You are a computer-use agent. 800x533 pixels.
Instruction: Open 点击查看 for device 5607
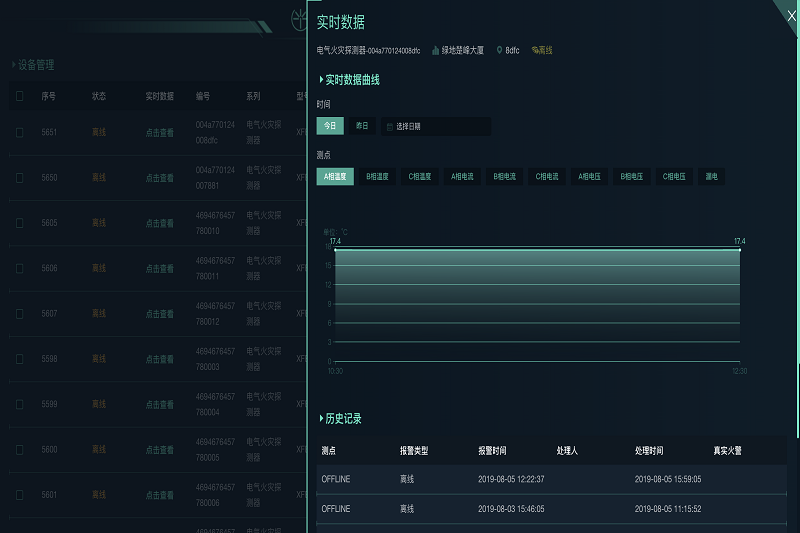pos(160,314)
